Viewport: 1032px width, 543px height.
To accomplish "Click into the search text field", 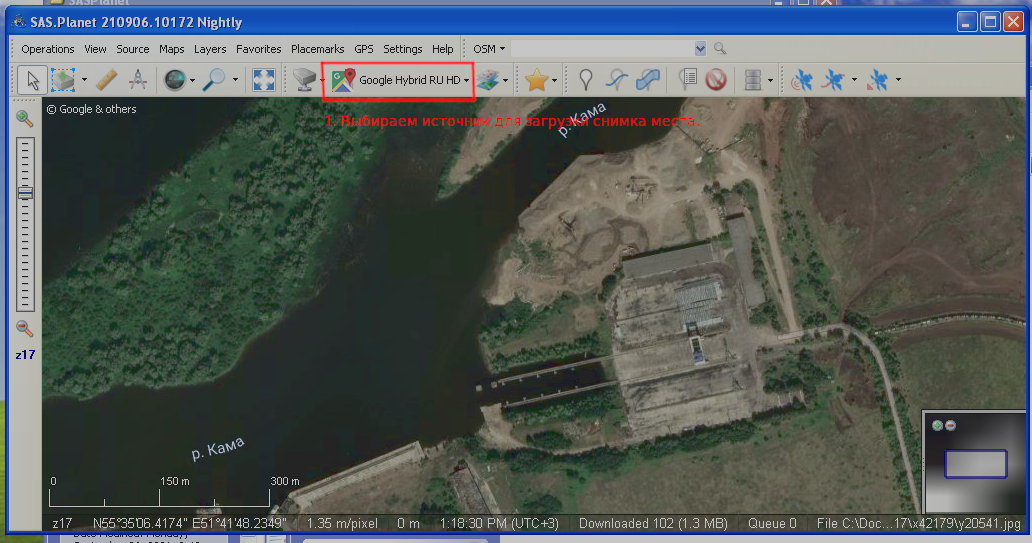I will coord(602,49).
